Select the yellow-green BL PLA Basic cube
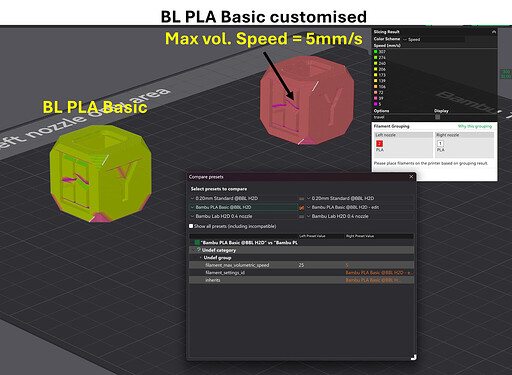The height and width of the screenshot is (375, 512). click(100, 173)
